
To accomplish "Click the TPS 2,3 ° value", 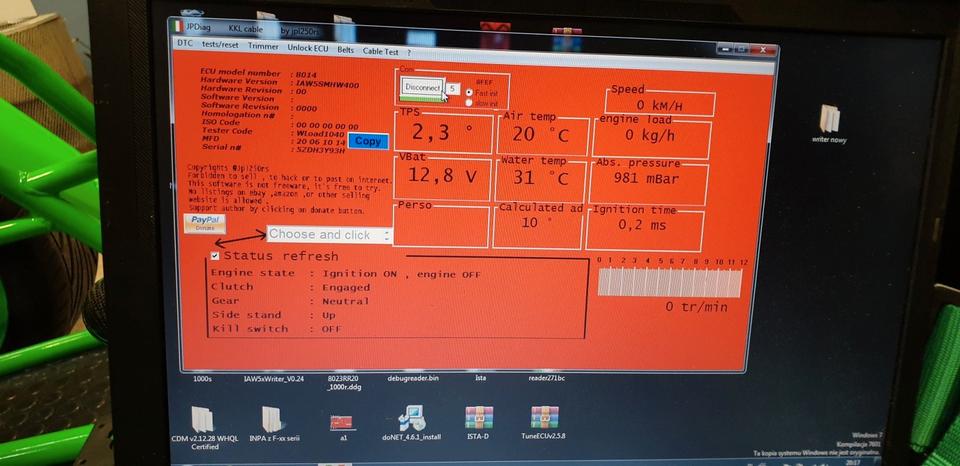I will [442, 132].
